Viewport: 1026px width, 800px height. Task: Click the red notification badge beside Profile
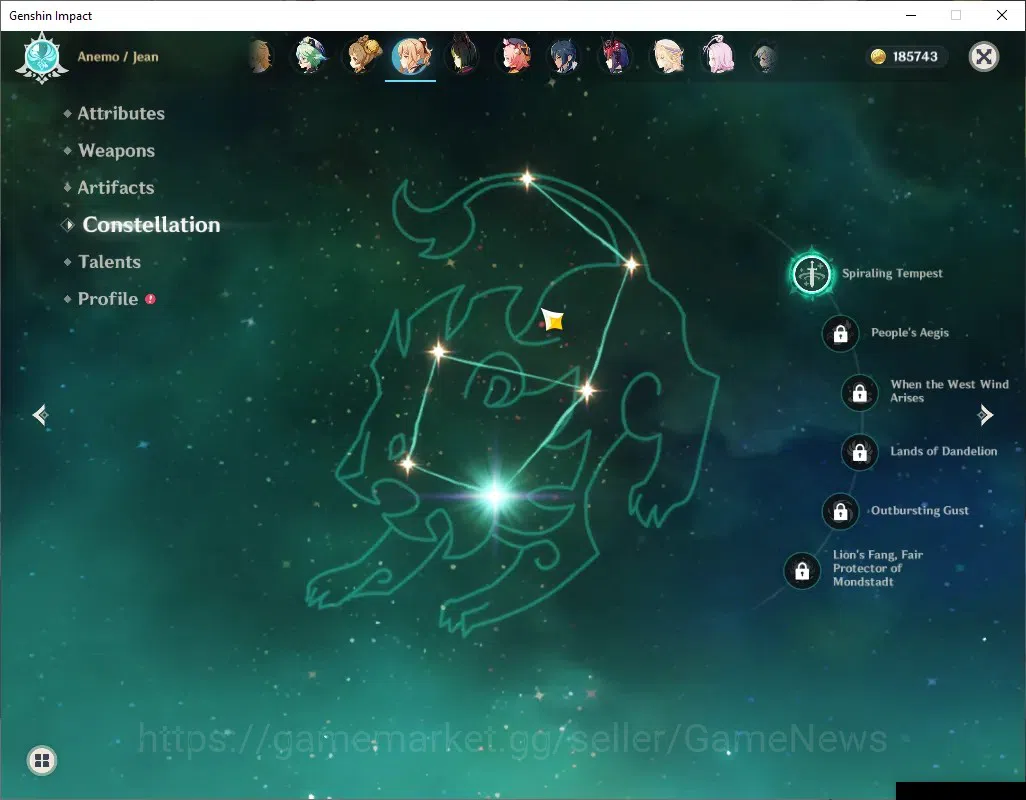(150, 299)
